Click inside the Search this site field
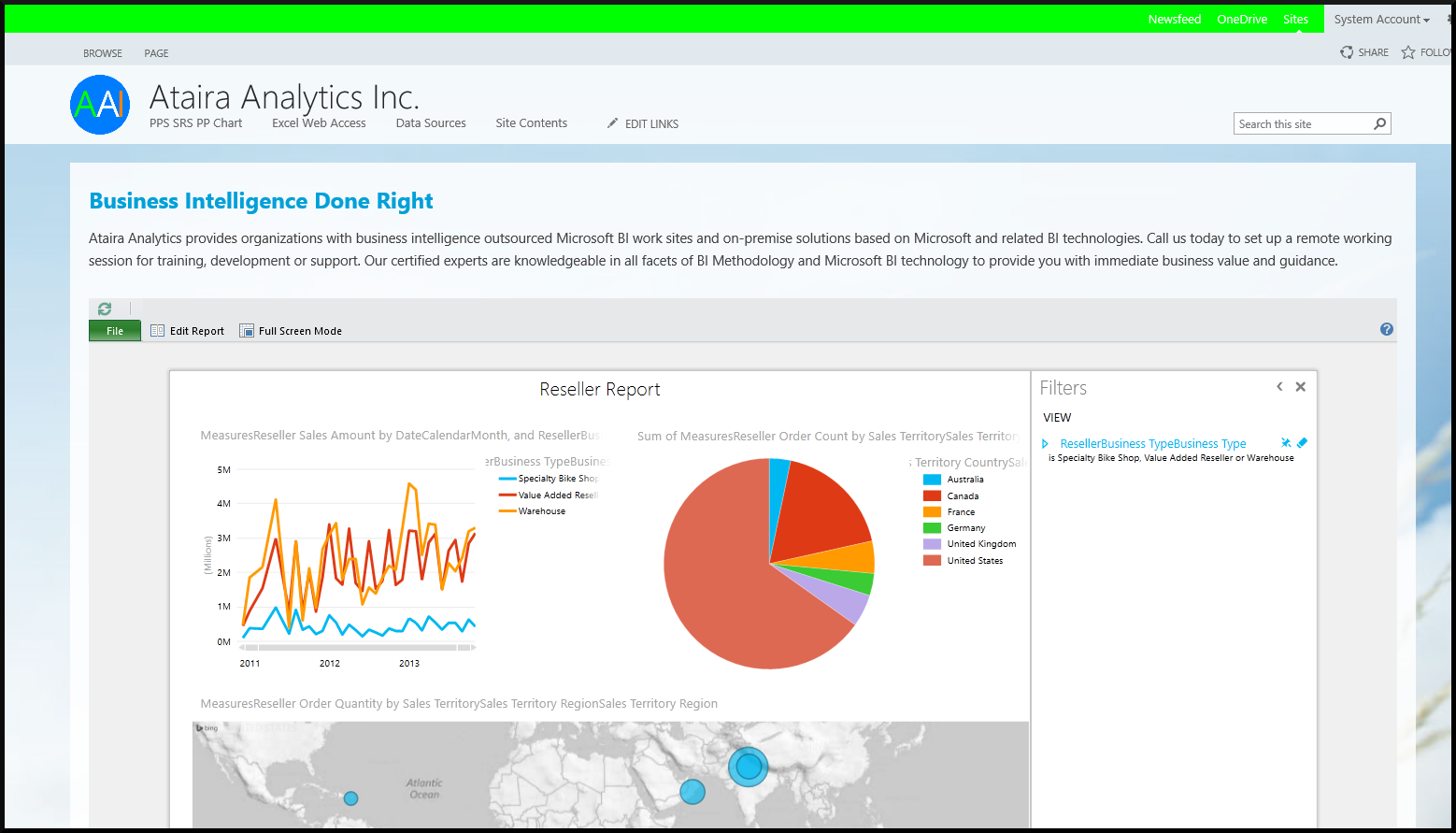The image size is (1456, 833). (1302, 124)
